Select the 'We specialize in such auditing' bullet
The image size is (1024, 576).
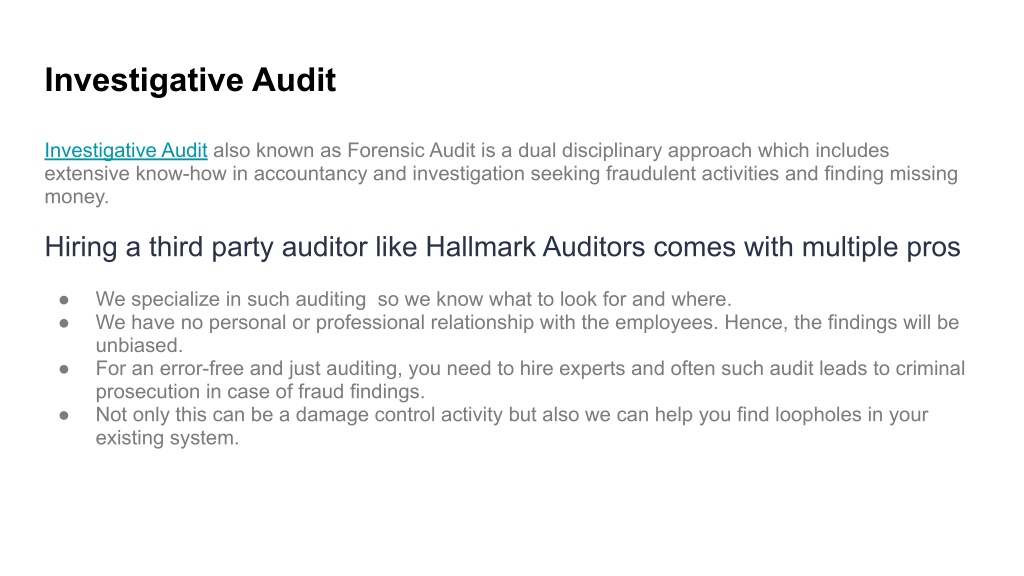(413, 299)
